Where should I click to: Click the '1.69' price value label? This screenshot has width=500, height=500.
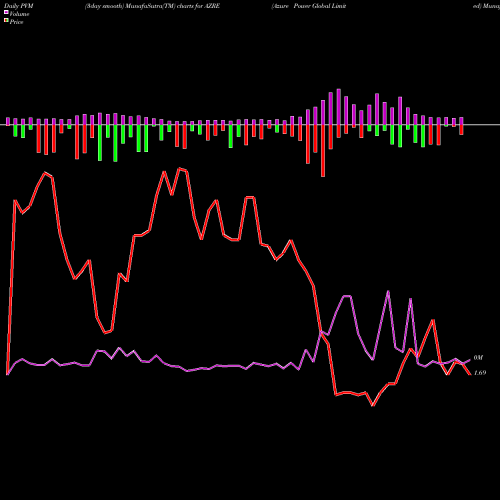[480, 373]
